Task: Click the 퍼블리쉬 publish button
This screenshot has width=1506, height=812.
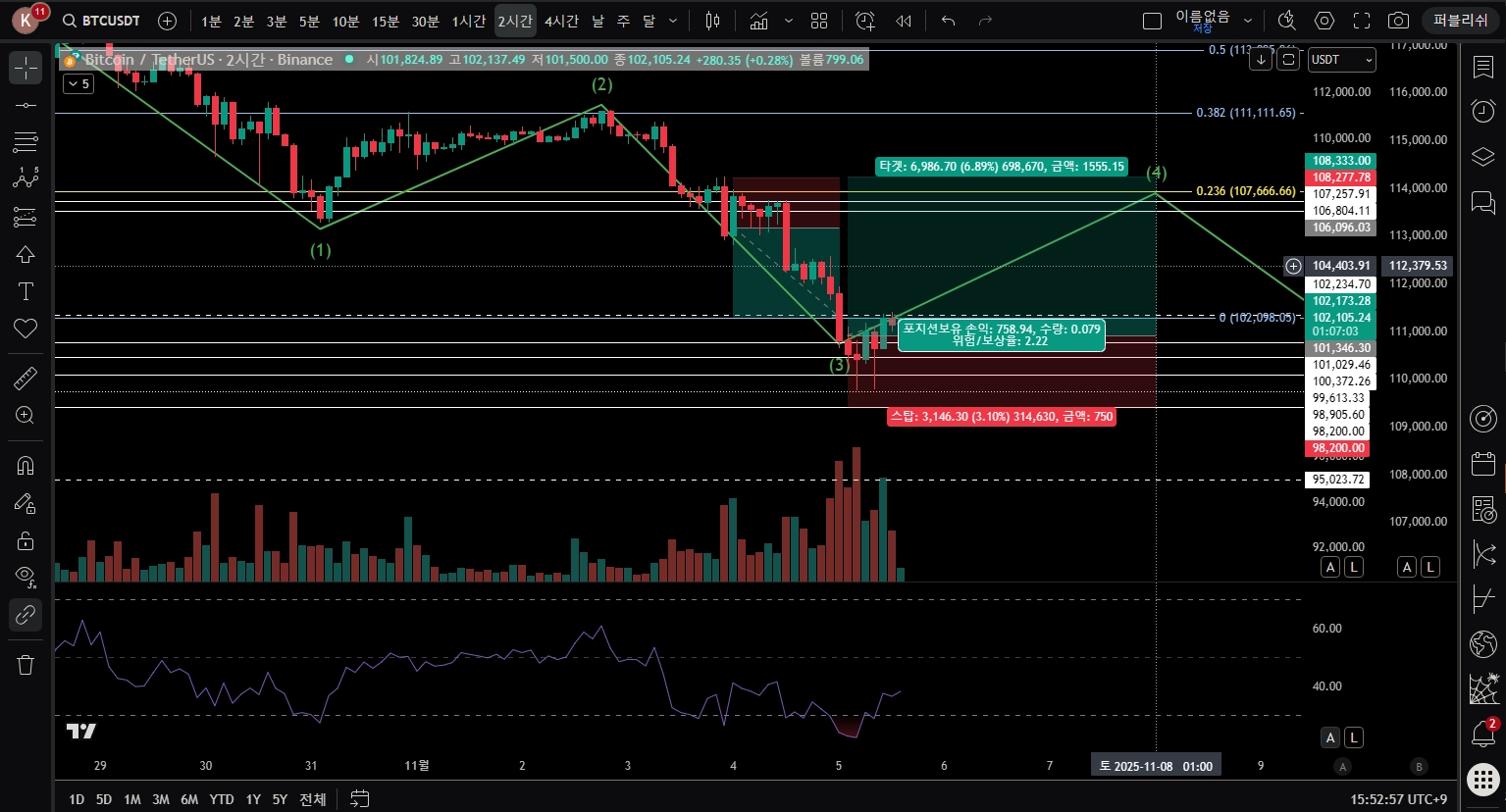Action: coord(1460,21)
